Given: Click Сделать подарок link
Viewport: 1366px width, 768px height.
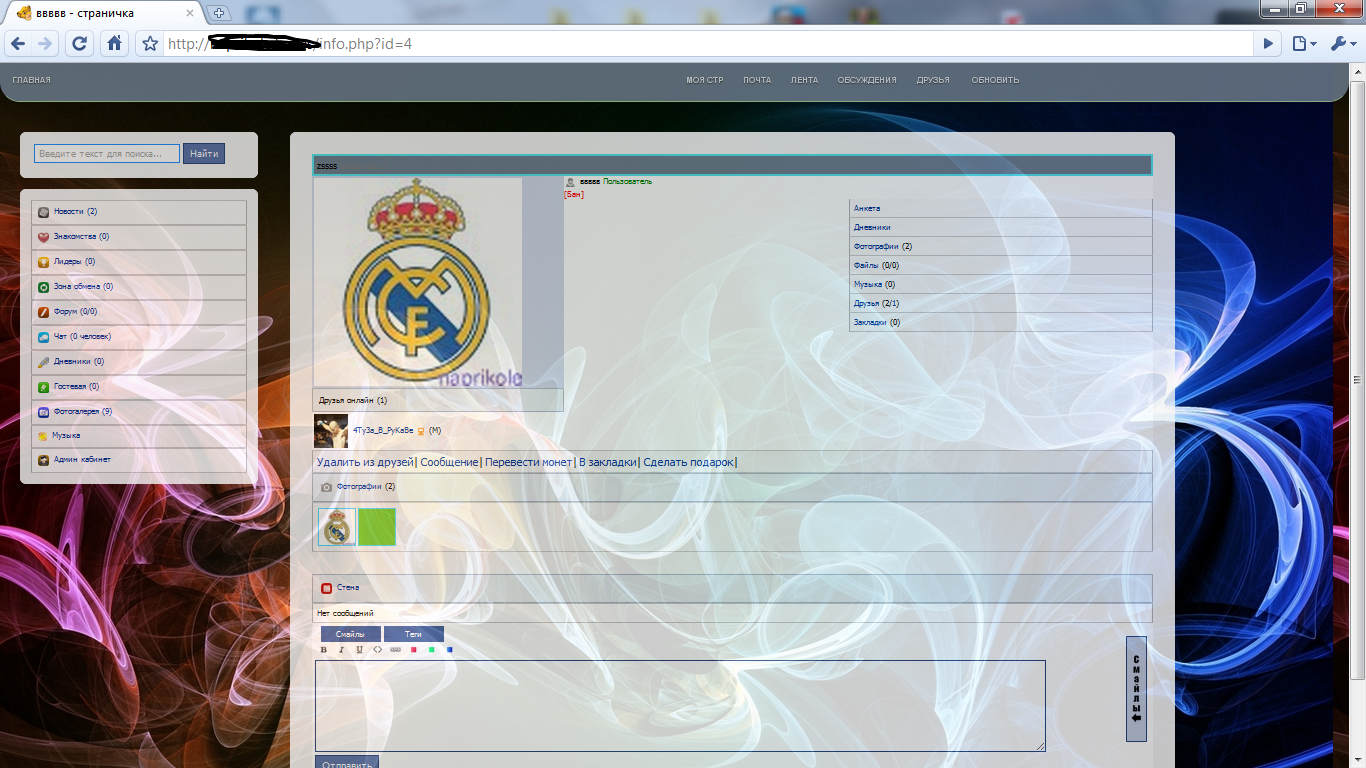Looking at the screenshot, I should pos(688,462).
